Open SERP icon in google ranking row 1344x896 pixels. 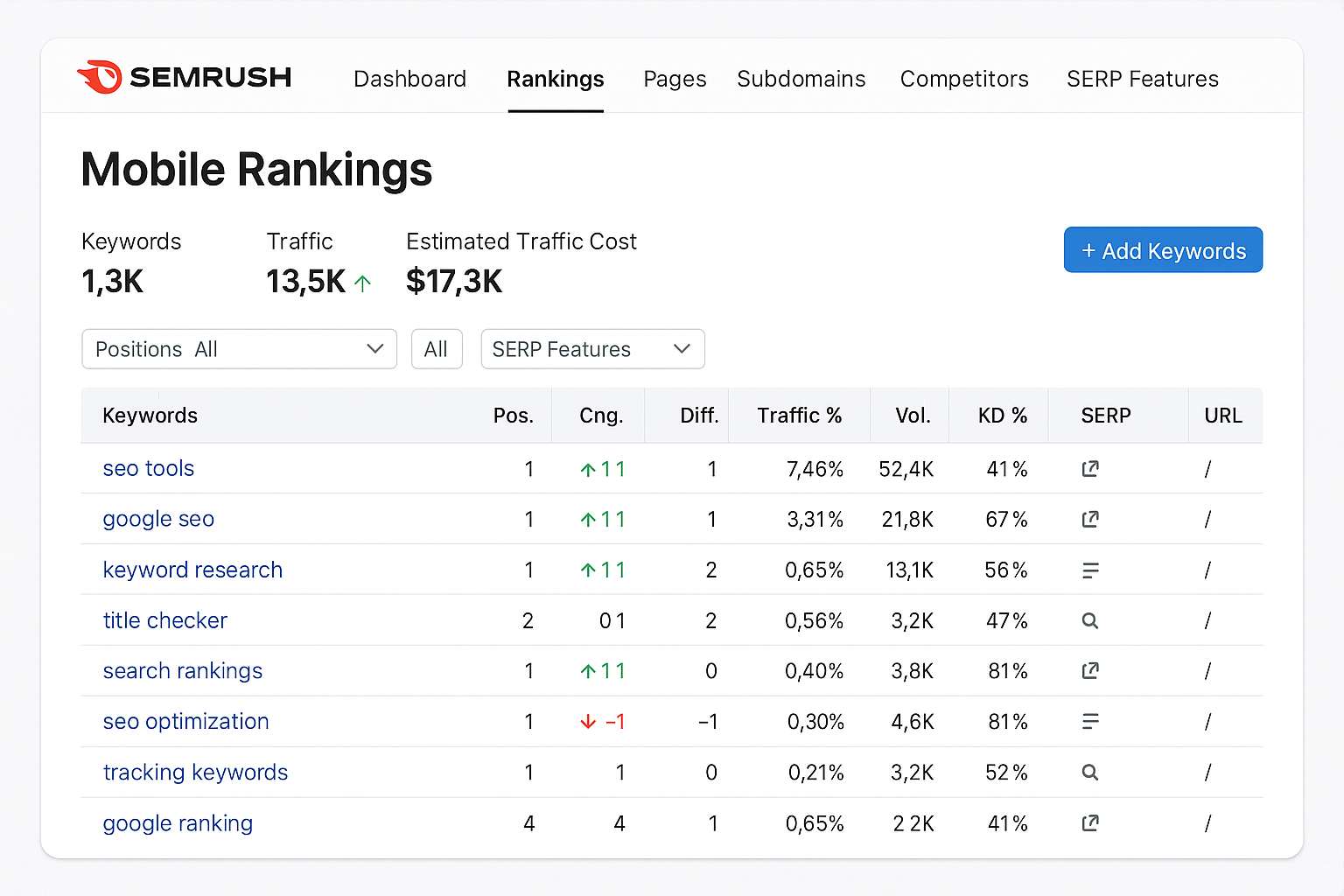pos(1090,823)
